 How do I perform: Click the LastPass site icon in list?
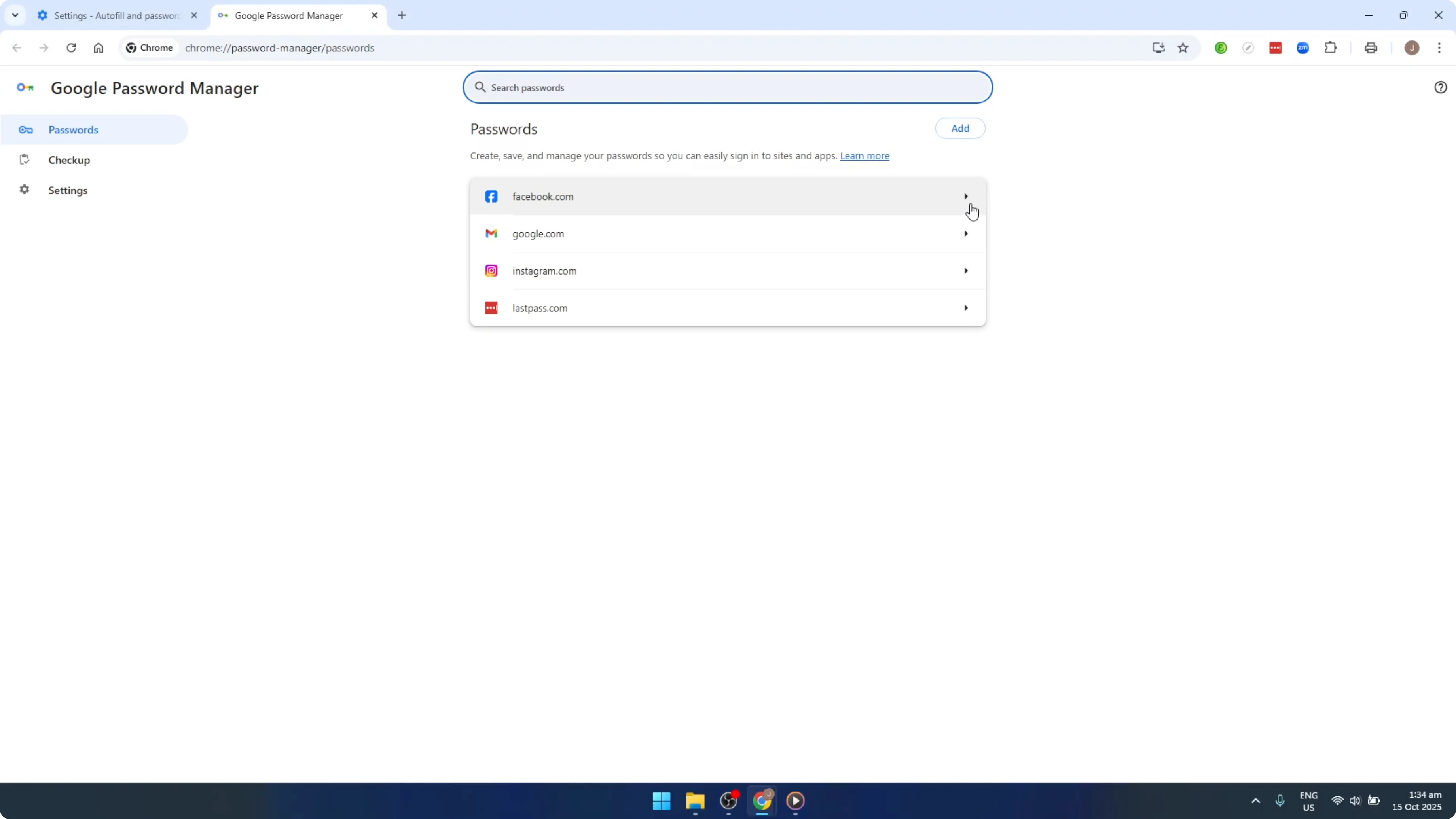491,308
